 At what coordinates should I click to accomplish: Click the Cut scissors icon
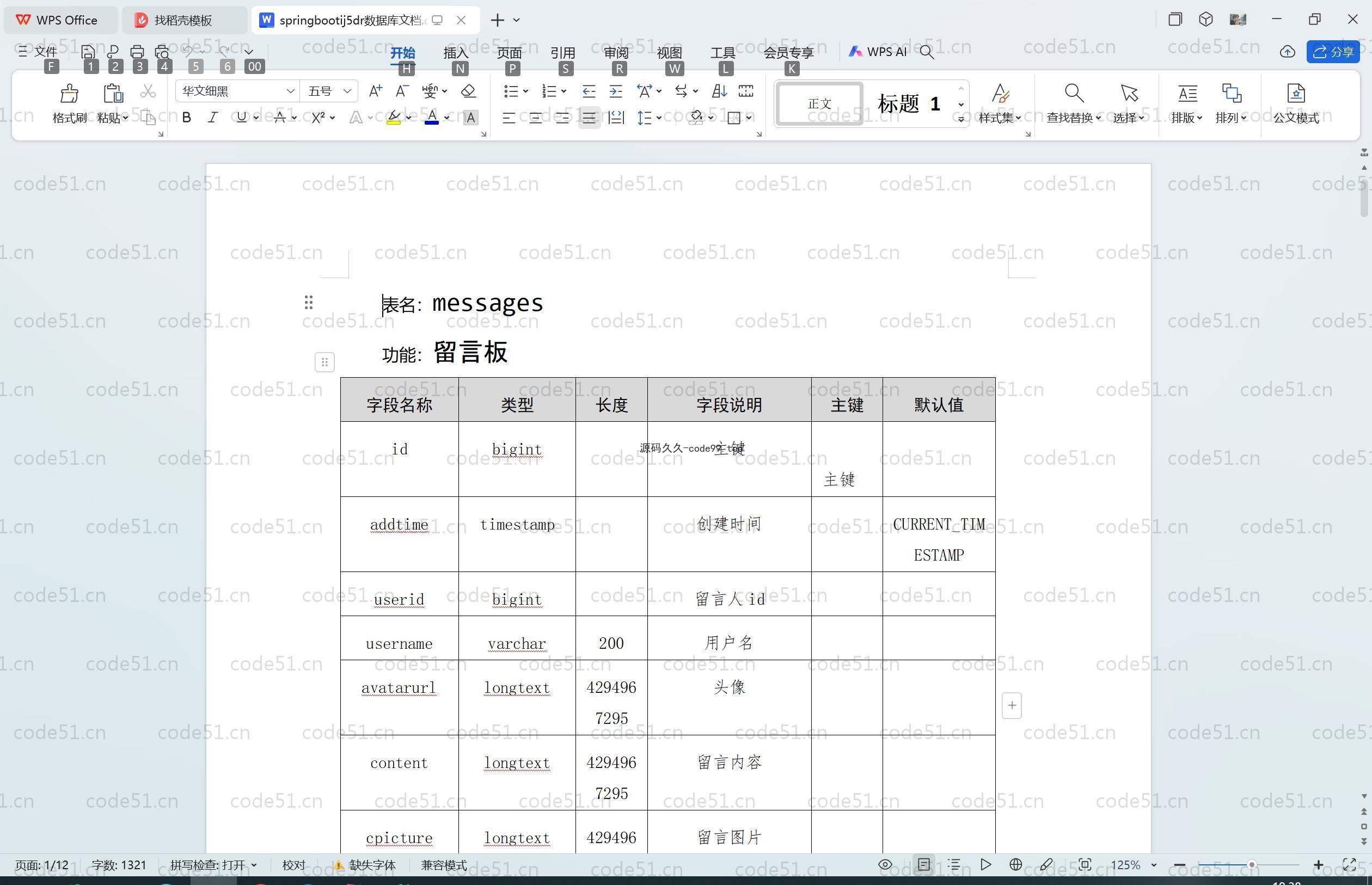(148, 91)
